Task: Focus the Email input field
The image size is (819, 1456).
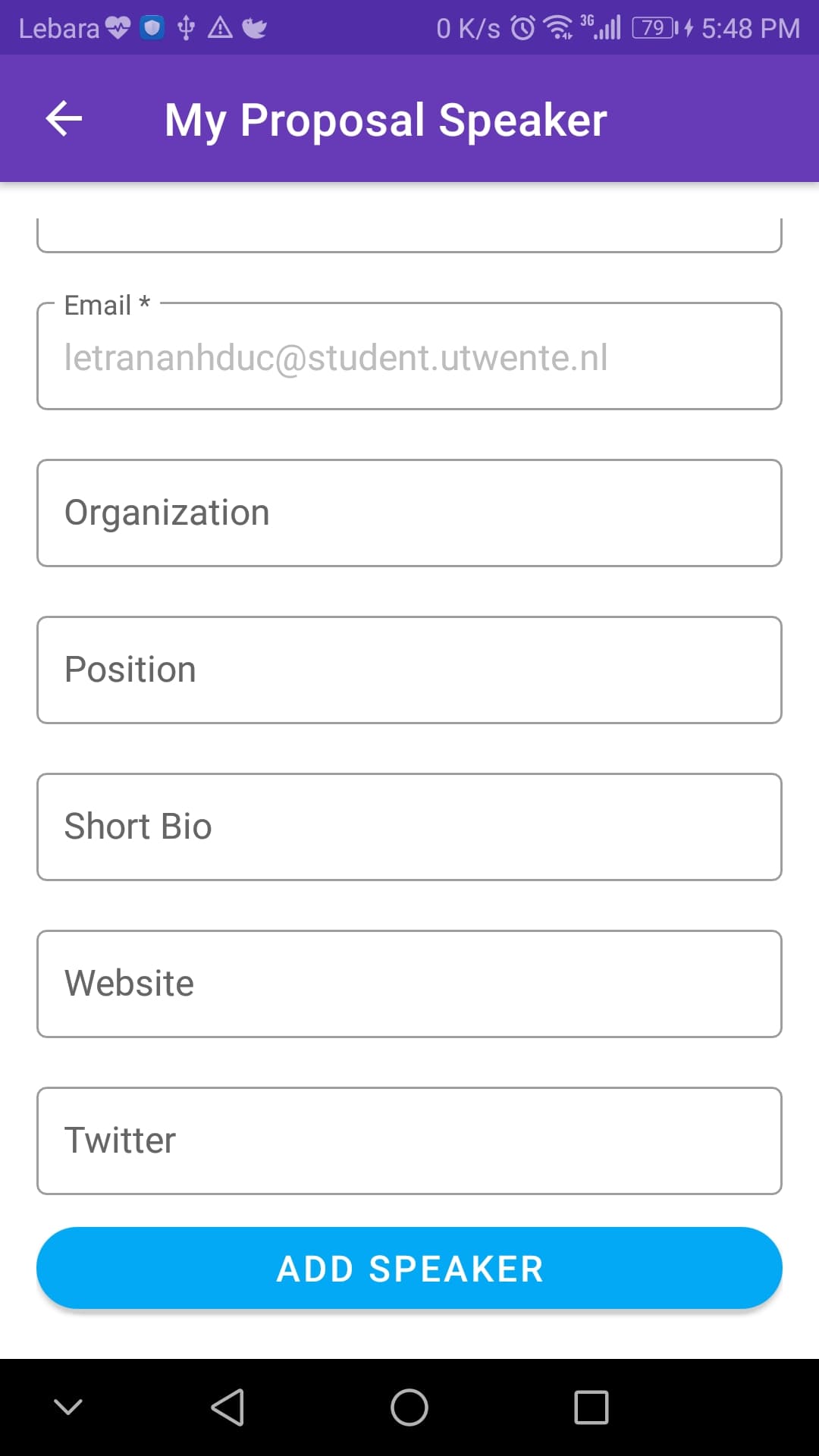Action: click(409, 357)
